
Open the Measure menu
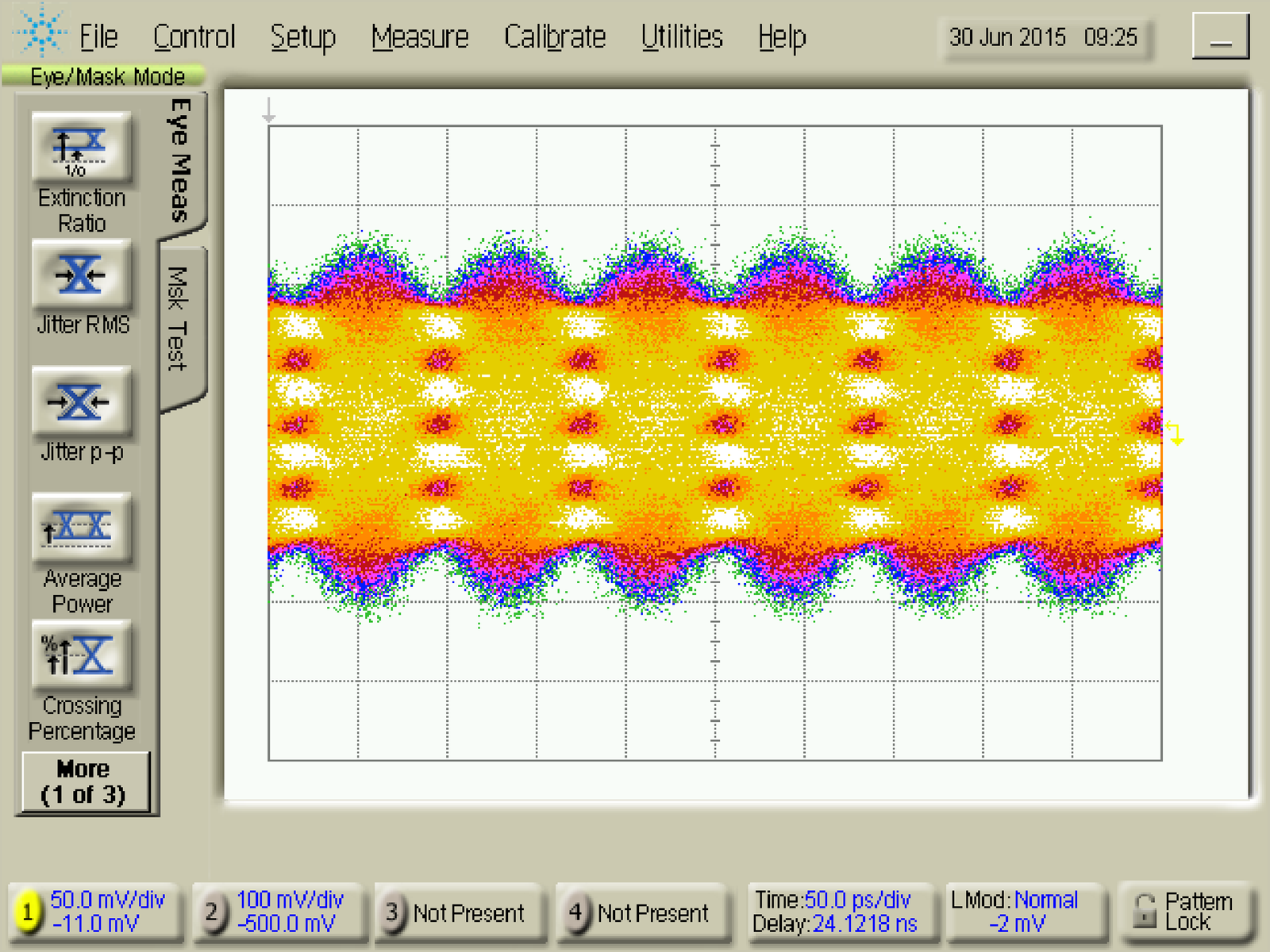pyautogui.click(x=420, y=37)
